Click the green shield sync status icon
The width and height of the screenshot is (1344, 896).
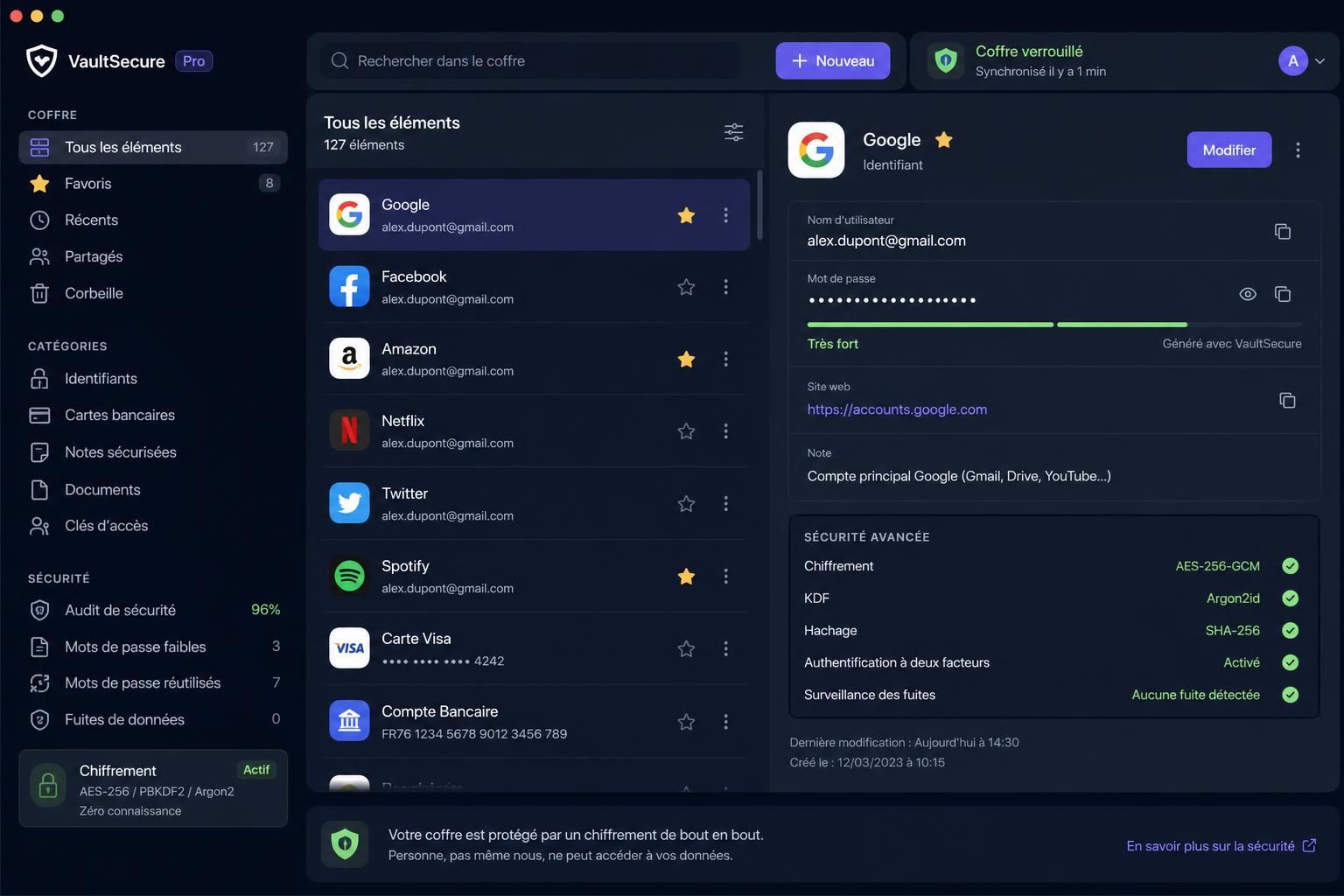click(945, 60)
